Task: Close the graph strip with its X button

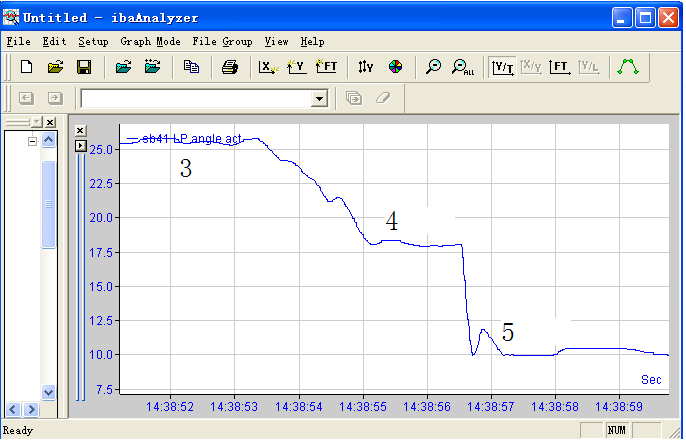Action: pos(81,131)
